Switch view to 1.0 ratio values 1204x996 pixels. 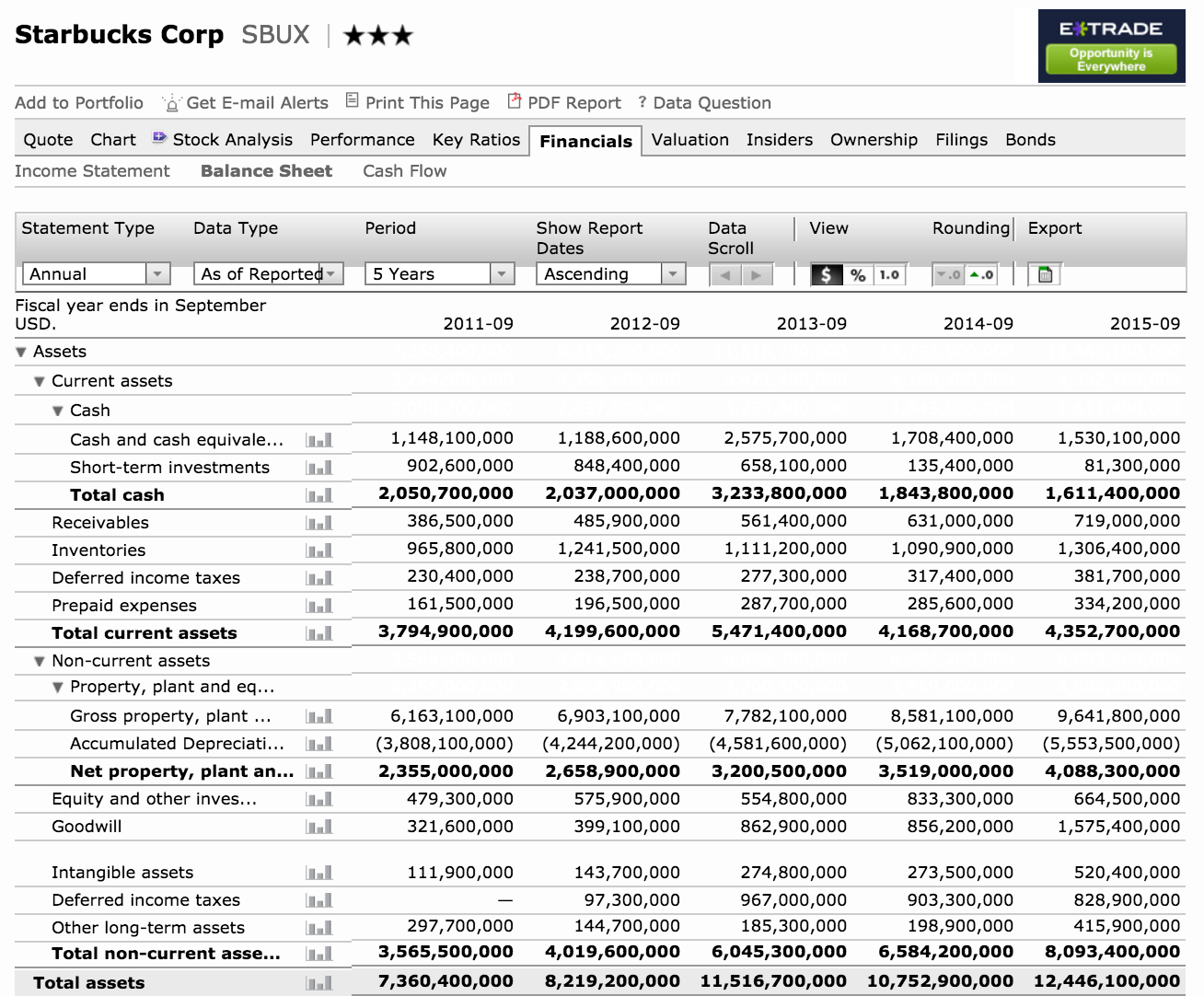pos(889,274)
